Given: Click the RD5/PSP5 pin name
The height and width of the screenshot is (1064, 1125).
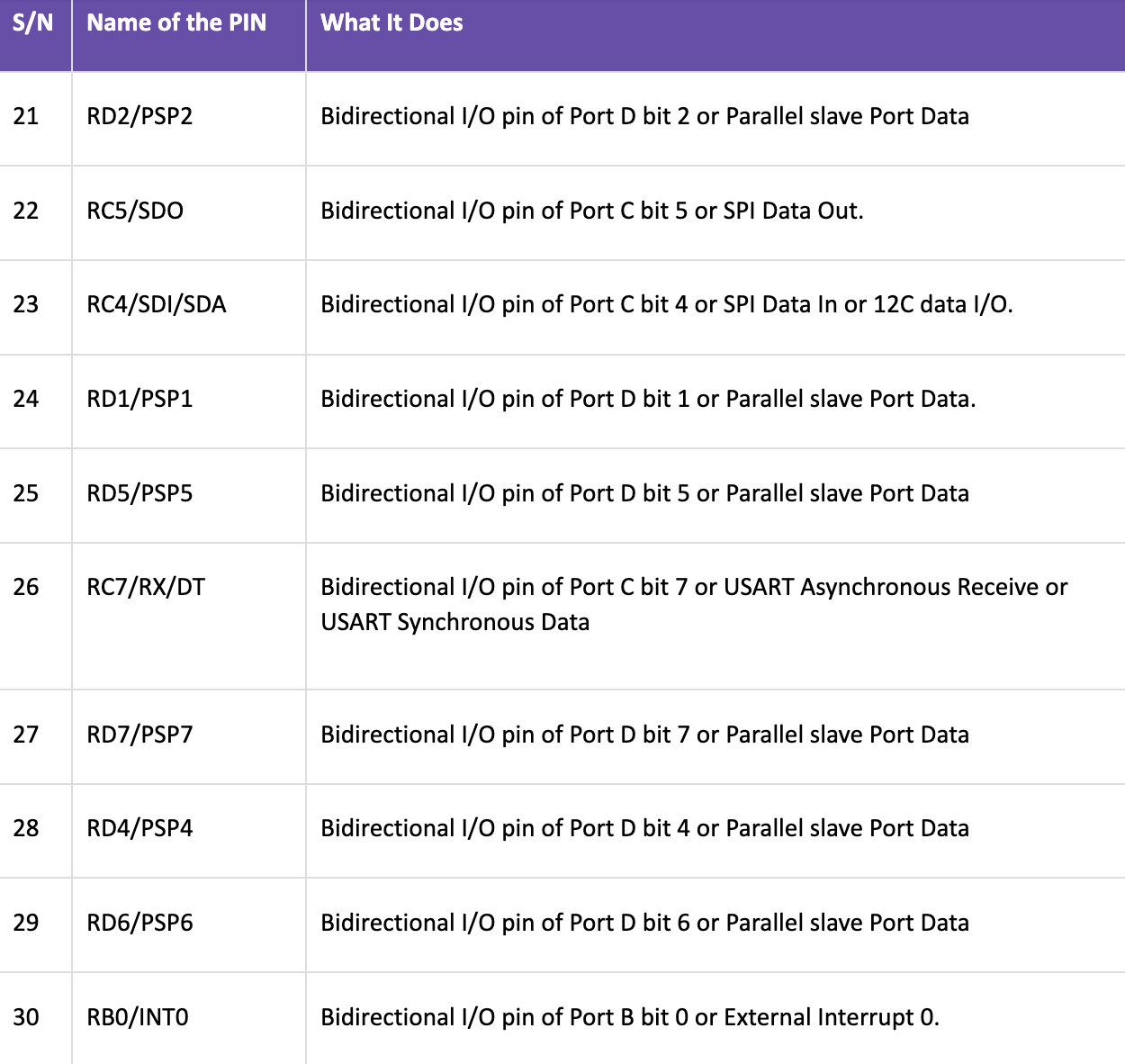Looking at the screenshot, I should [x=139, y=494].
